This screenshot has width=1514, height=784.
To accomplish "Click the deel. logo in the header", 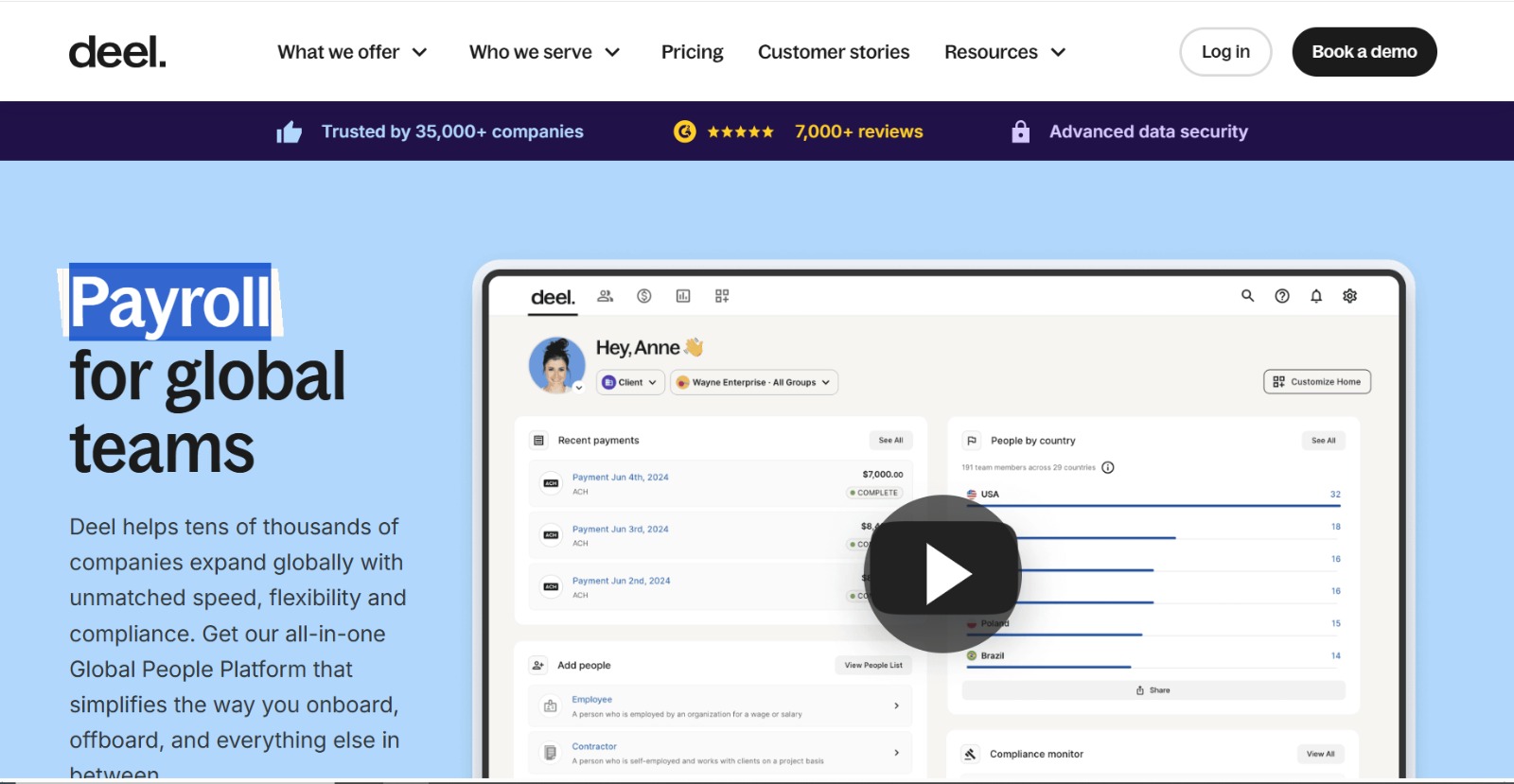I will pyautogui.click(x=117, y=52).
